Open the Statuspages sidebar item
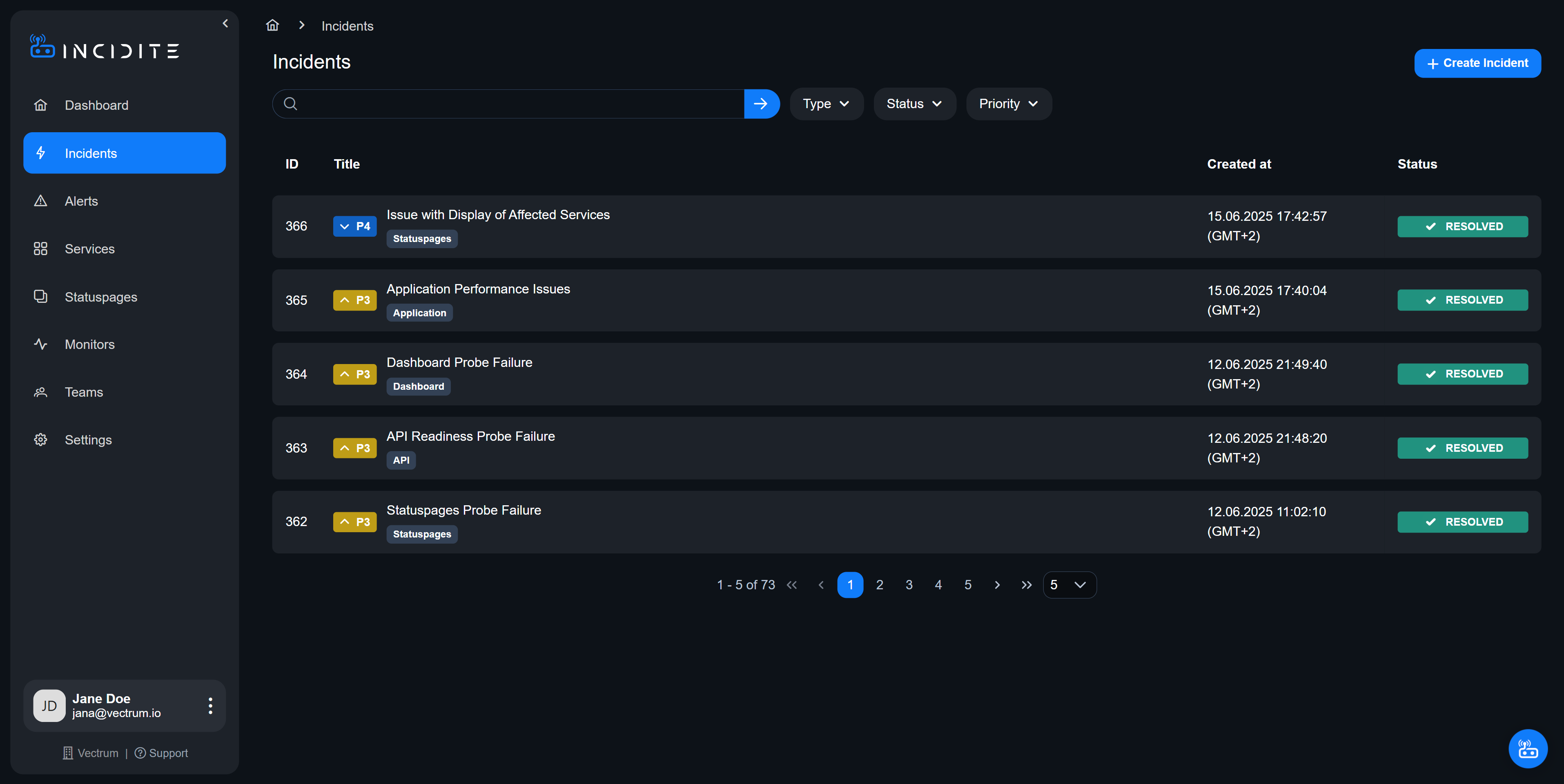1564x784 pixels. click(101, 297)
